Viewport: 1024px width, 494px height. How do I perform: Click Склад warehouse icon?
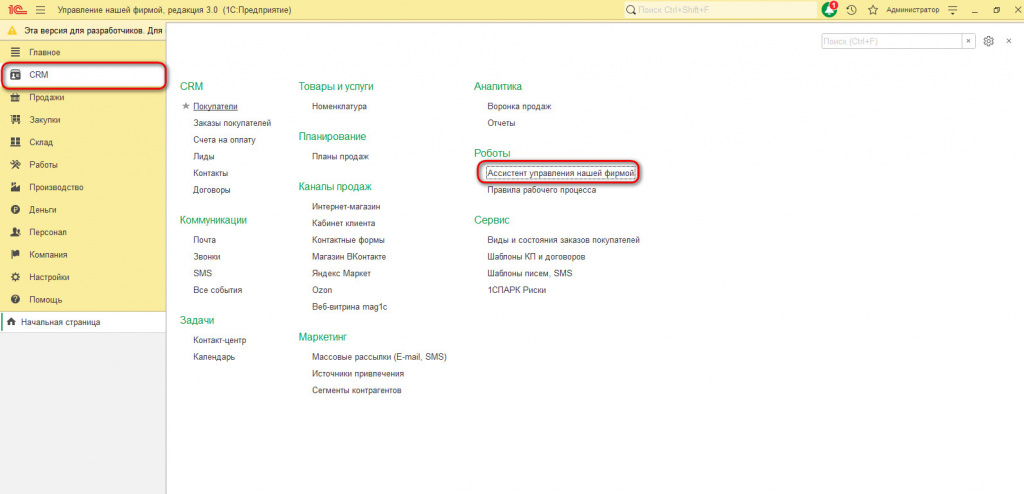16,142
